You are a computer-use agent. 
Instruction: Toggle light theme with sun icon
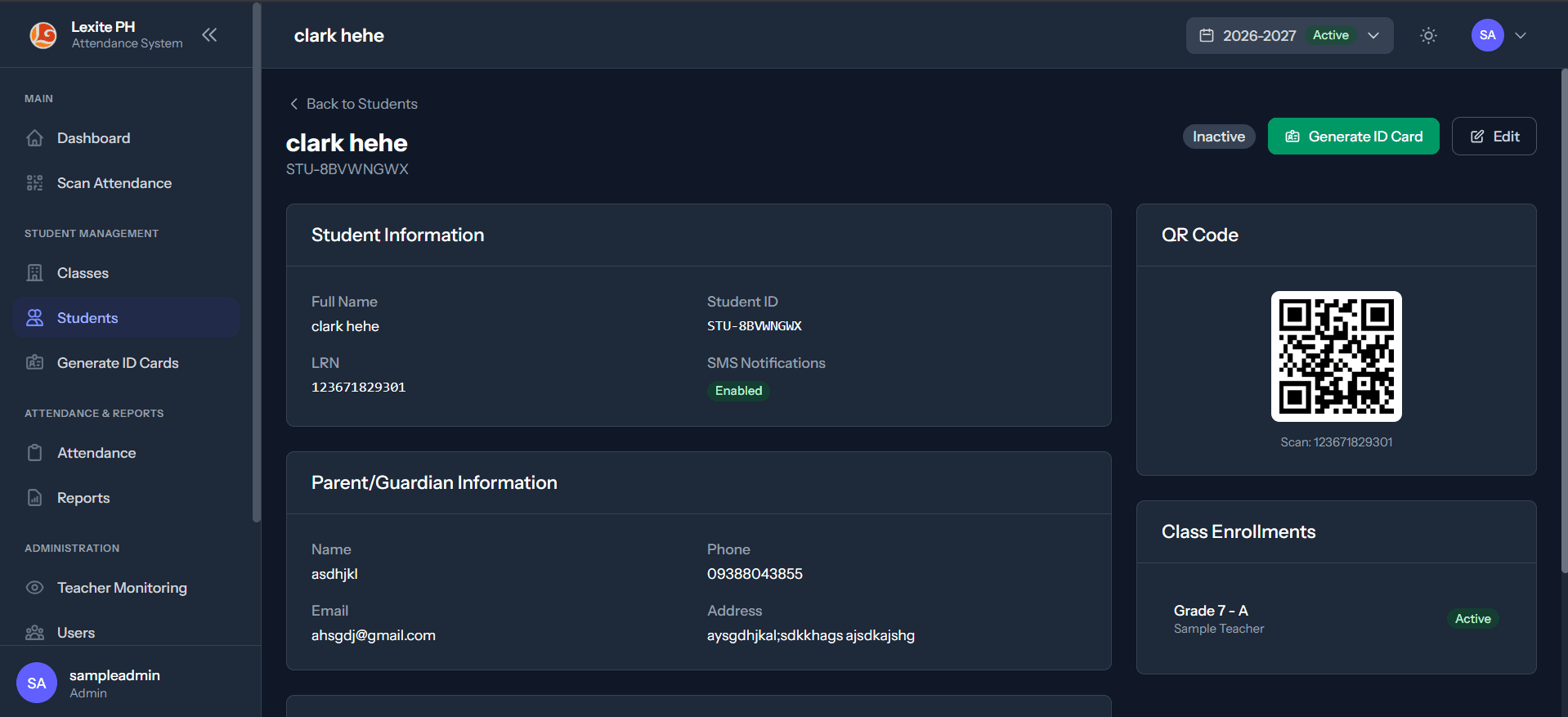(1428, 35)
